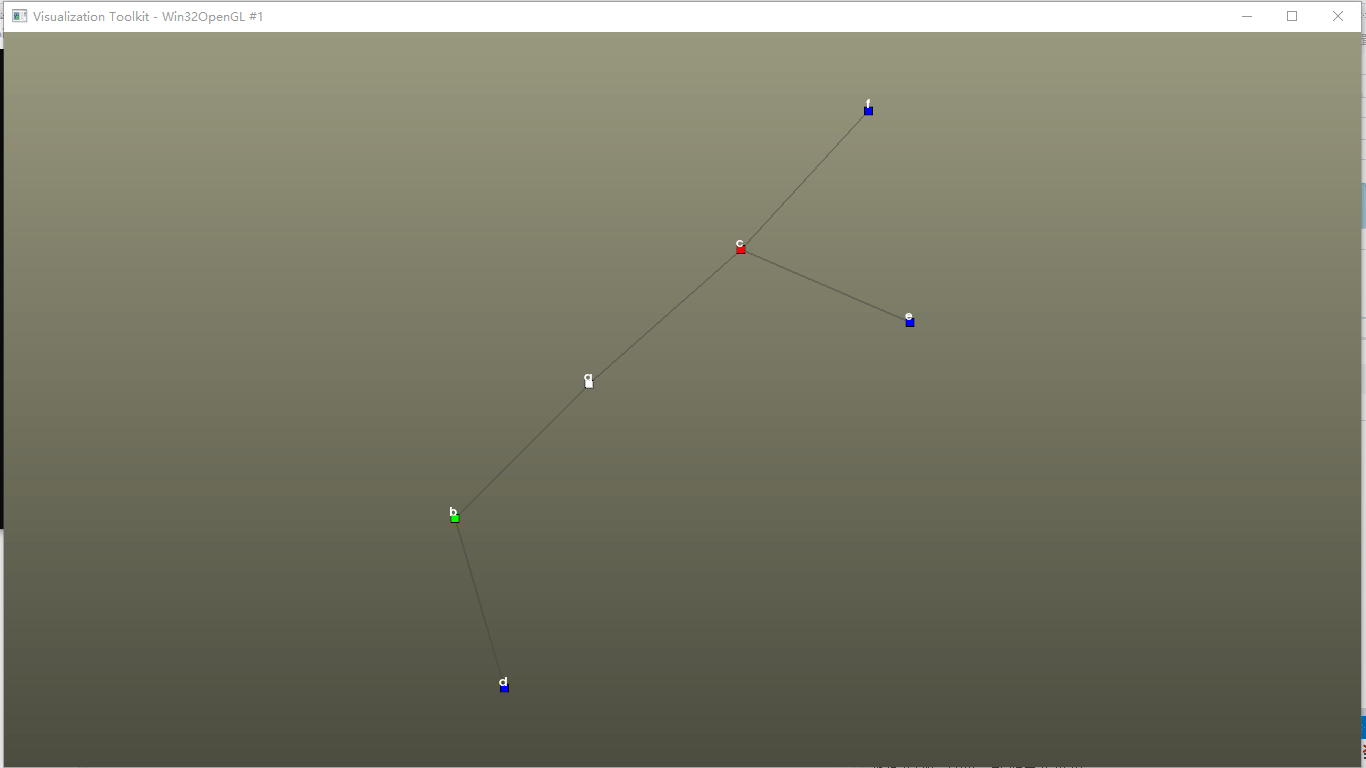Viewport: 1366px width, 768px height.
Task: Minimize the Visualization Toolkit window
Action: point(1247,16)
